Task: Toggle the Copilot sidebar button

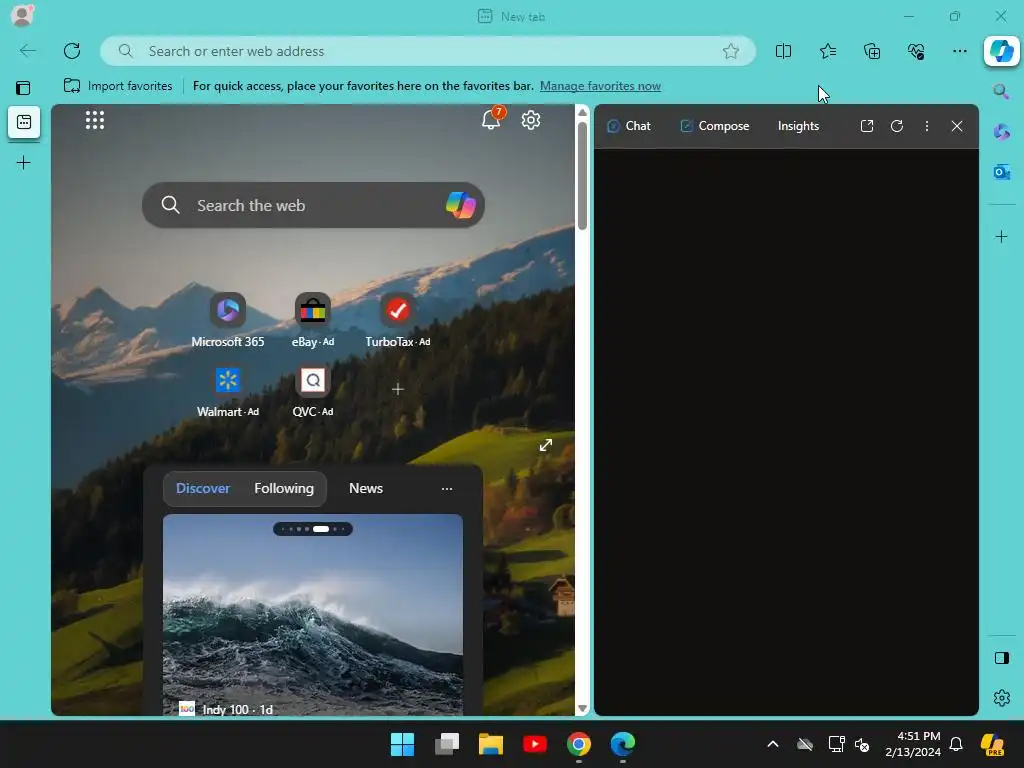Action: [1002, 51]
